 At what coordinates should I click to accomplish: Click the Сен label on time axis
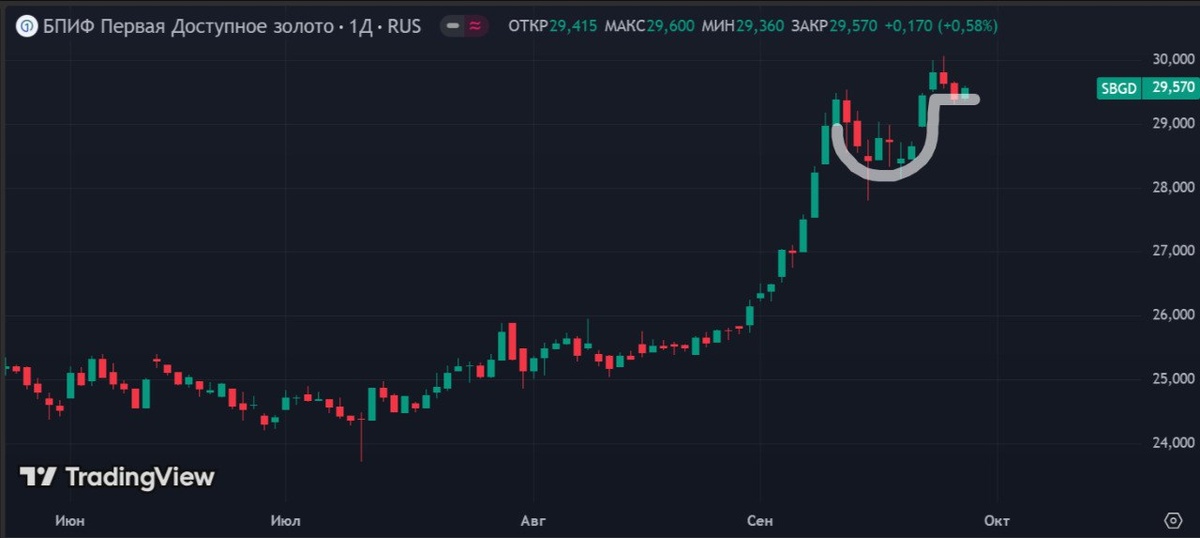[x=761, y=521]
